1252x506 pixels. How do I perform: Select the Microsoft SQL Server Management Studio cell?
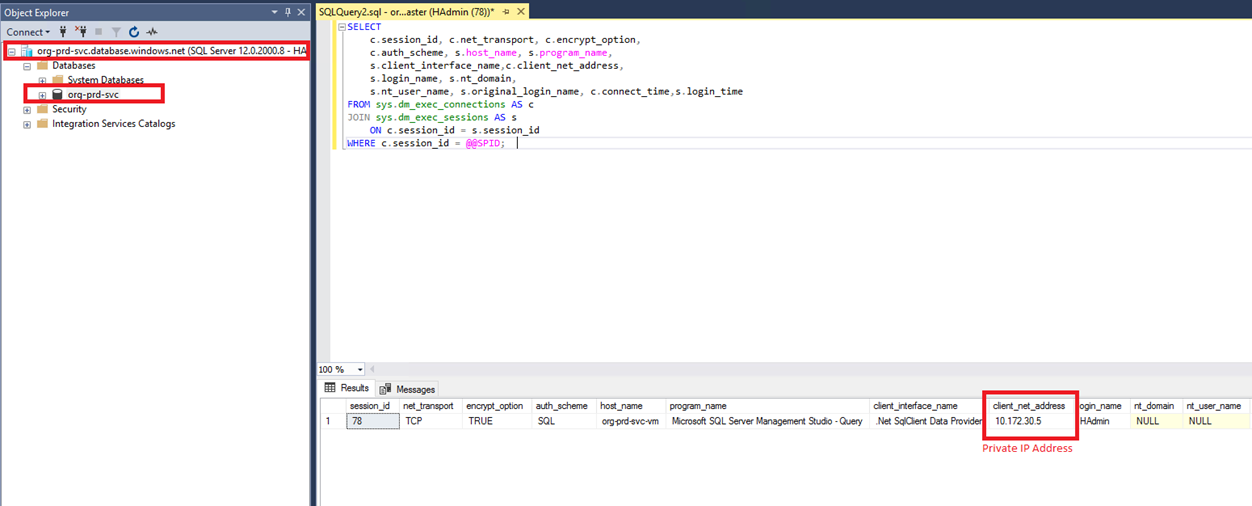click(x=768, y=421)
